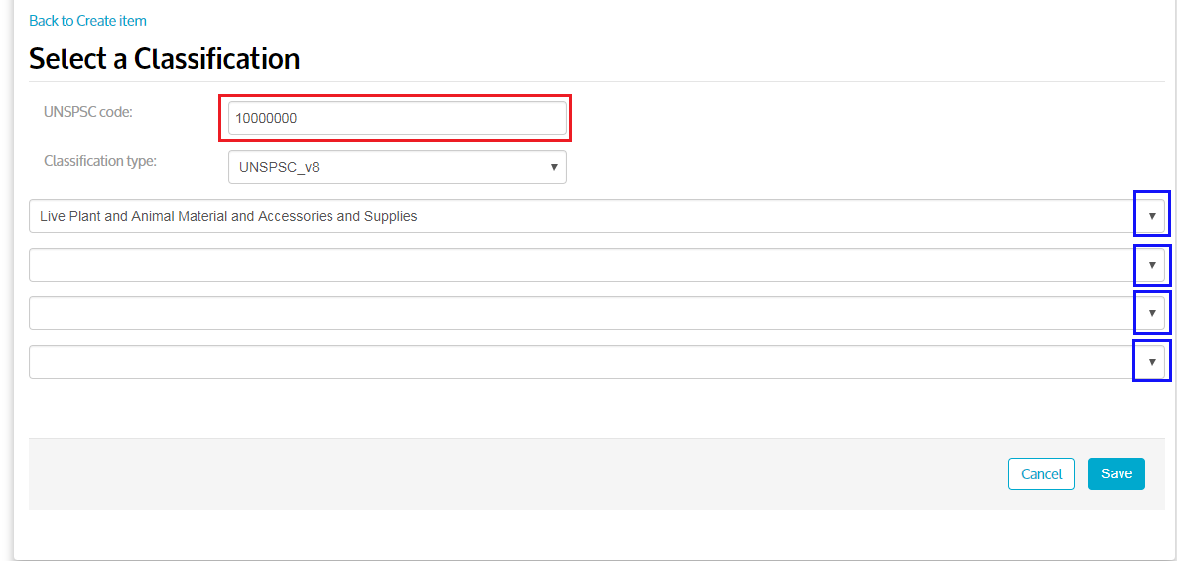This screenshot has height=561, width=1177.
Task: Save the selected classification
Action: 1116,474
